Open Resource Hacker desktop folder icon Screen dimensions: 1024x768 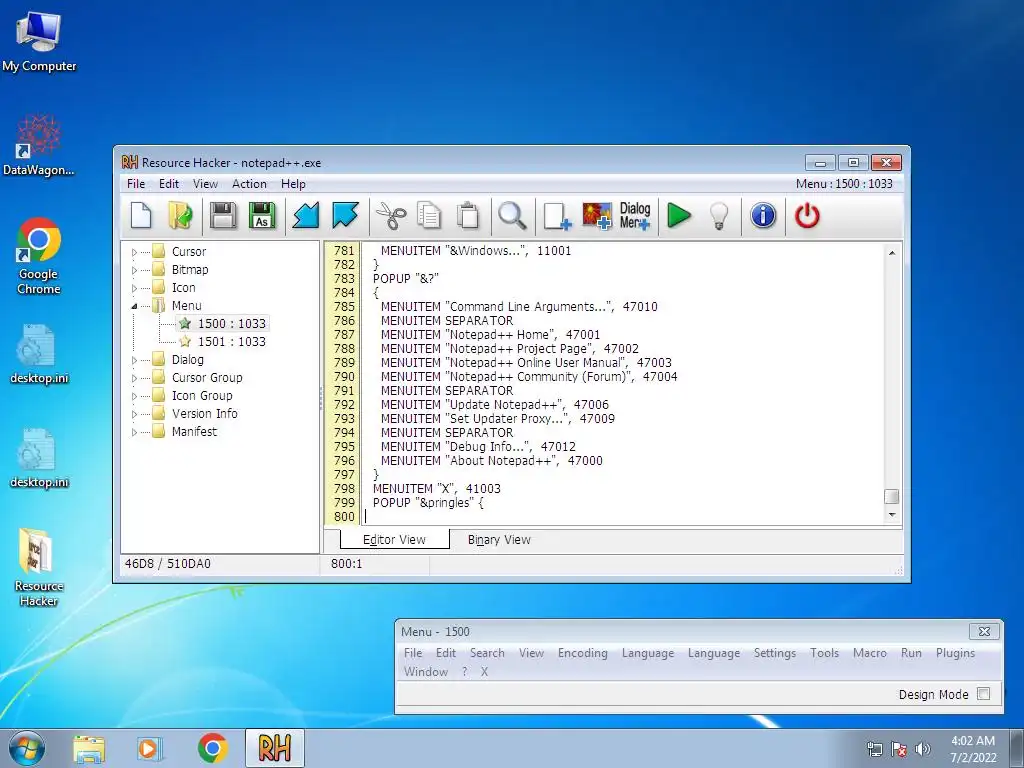(39, 567)
